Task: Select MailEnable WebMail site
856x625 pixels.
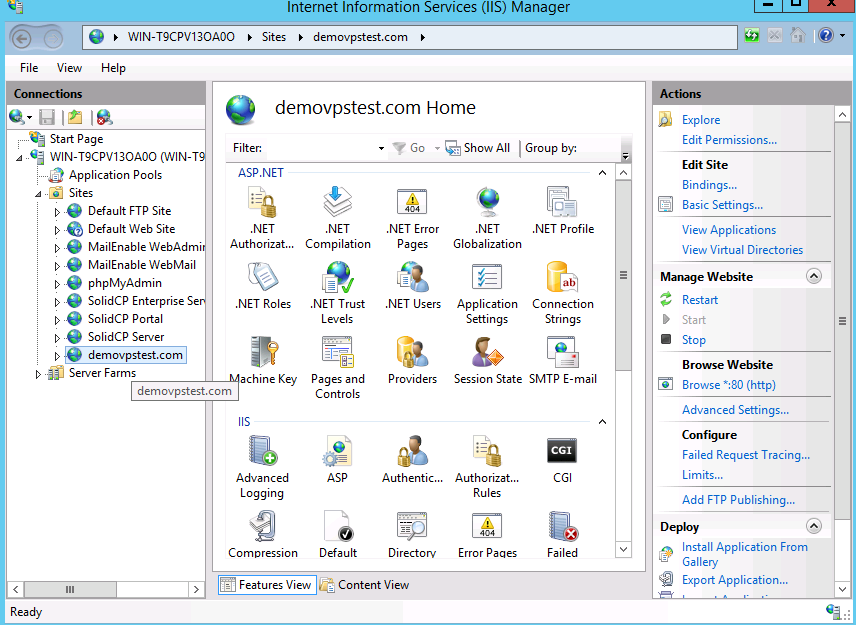Action: pyautogui.click(x=141, y=265)
